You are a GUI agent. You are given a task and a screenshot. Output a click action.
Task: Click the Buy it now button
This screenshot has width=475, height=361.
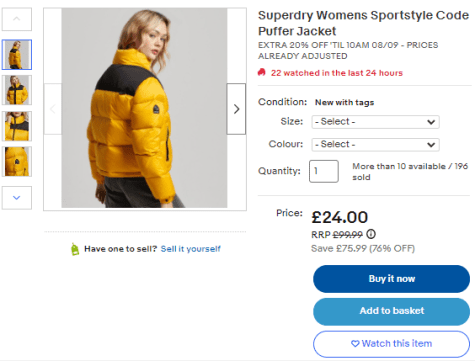391,279
